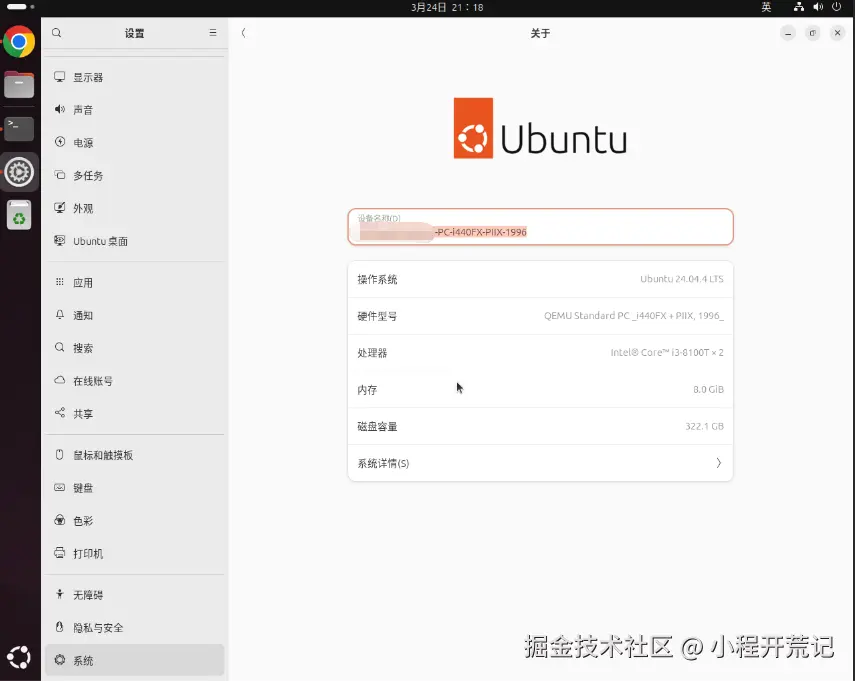Click the speaker icon beside 声音

click(x=59, y=110)
